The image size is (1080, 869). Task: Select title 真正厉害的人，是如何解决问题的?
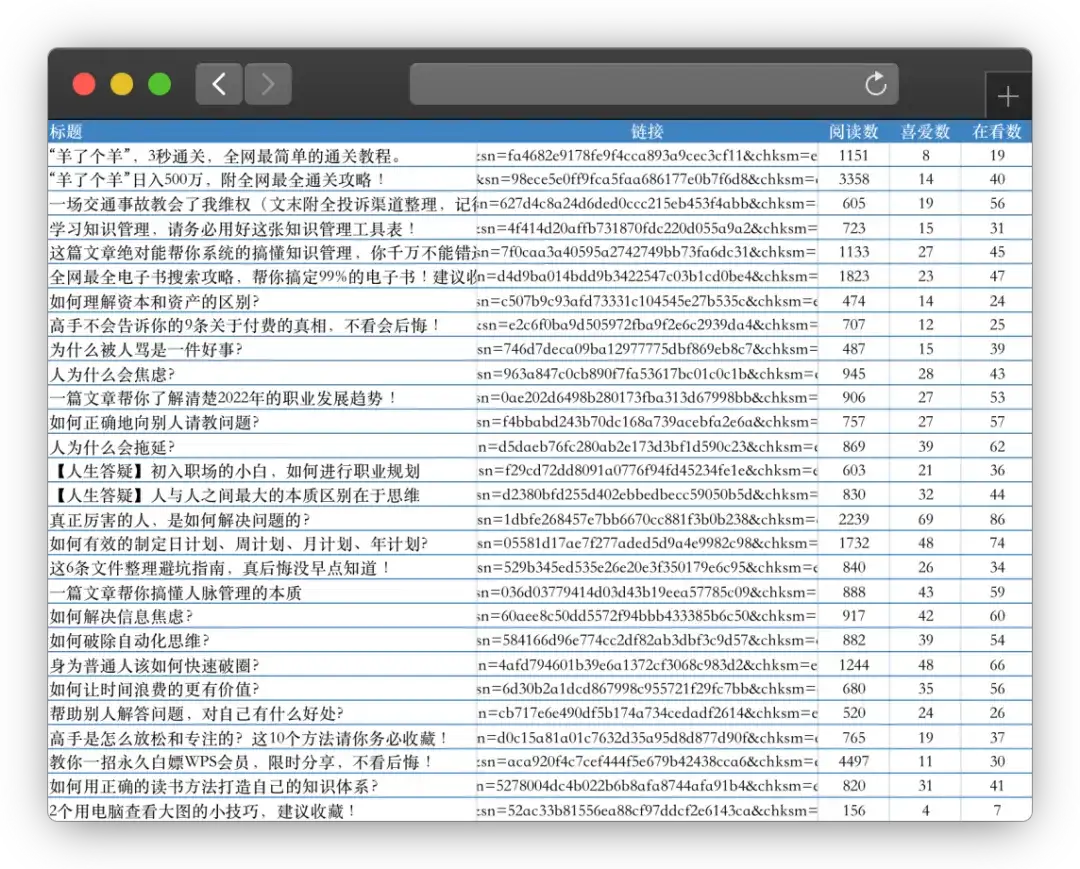[180, 520]
